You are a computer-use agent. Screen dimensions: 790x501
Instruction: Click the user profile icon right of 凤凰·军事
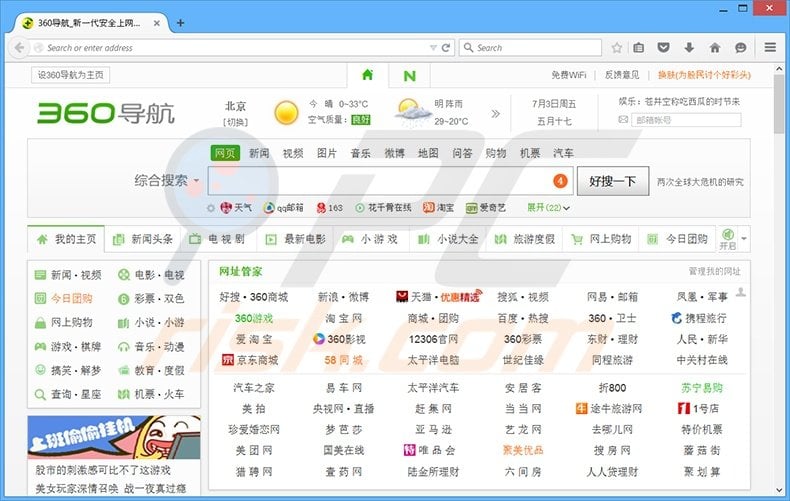click(741, 292)
